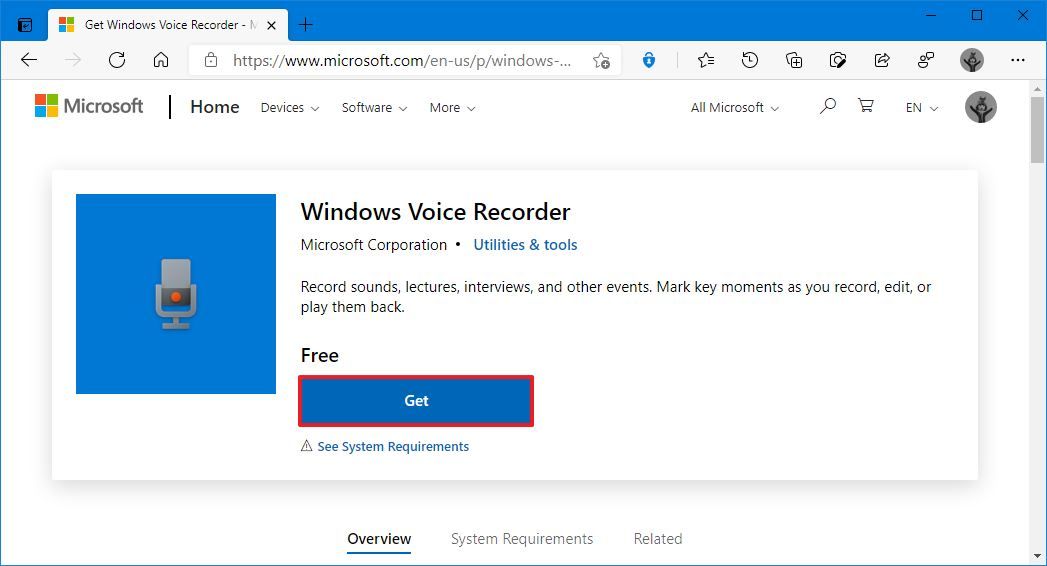This screenshot has width=1047, height=566.
Task: Add this page to favorites
Action: tap(601, 61)
